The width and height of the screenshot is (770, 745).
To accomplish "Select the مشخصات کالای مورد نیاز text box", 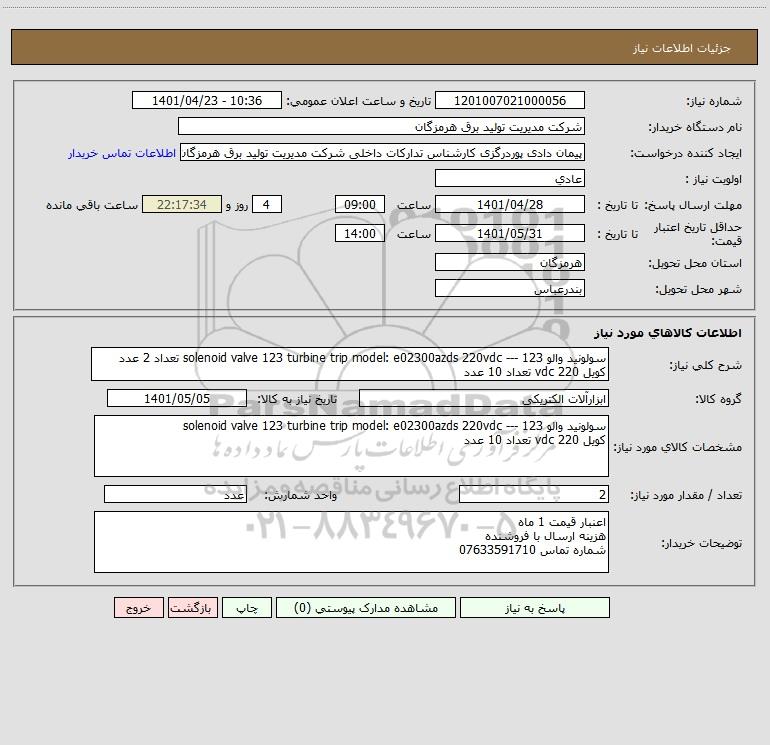I will [x=351, y=446].
